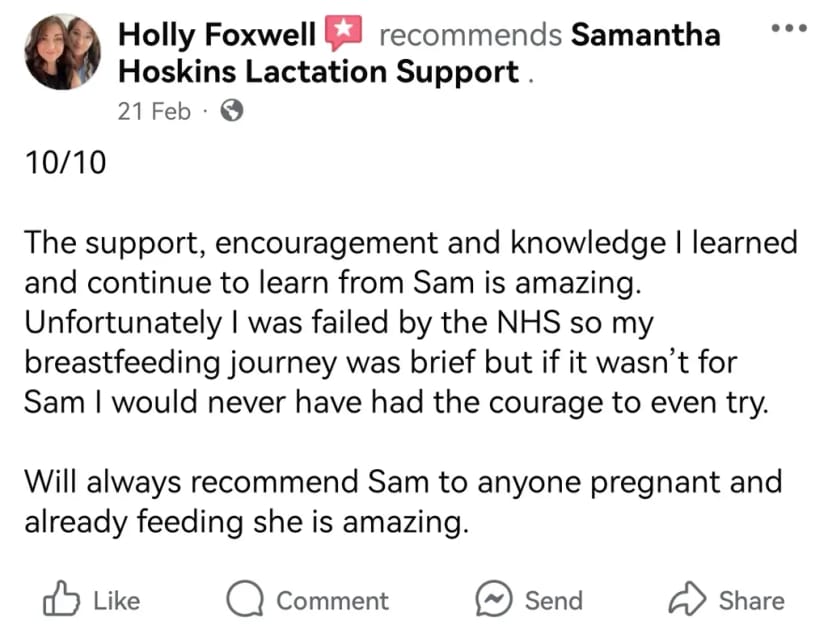This screenshot has width=828, height=634.
Task: Click the Comment button label
Action: pyautogui.click(x=333, y=601)
